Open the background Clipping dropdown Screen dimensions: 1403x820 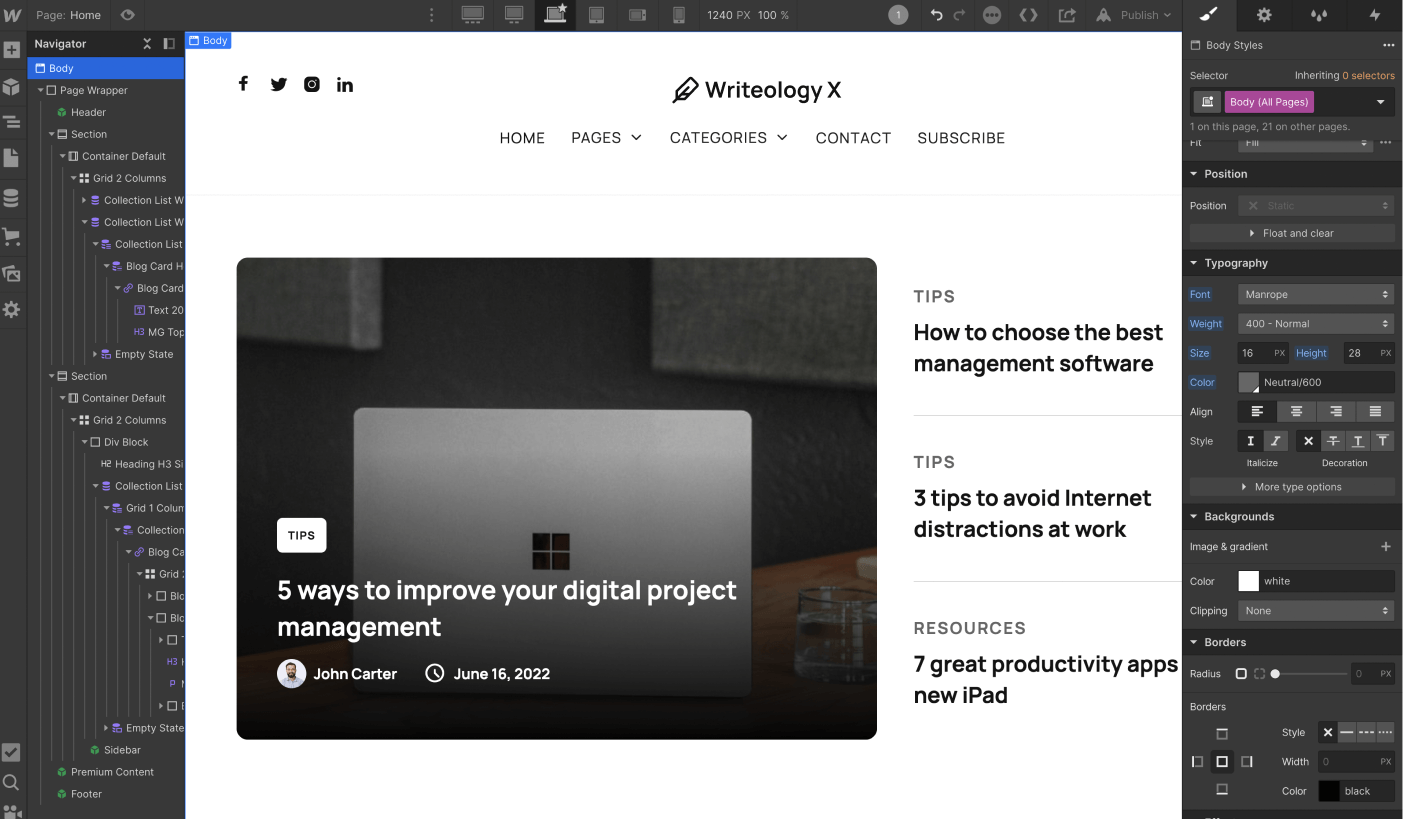coord(1315,610)
